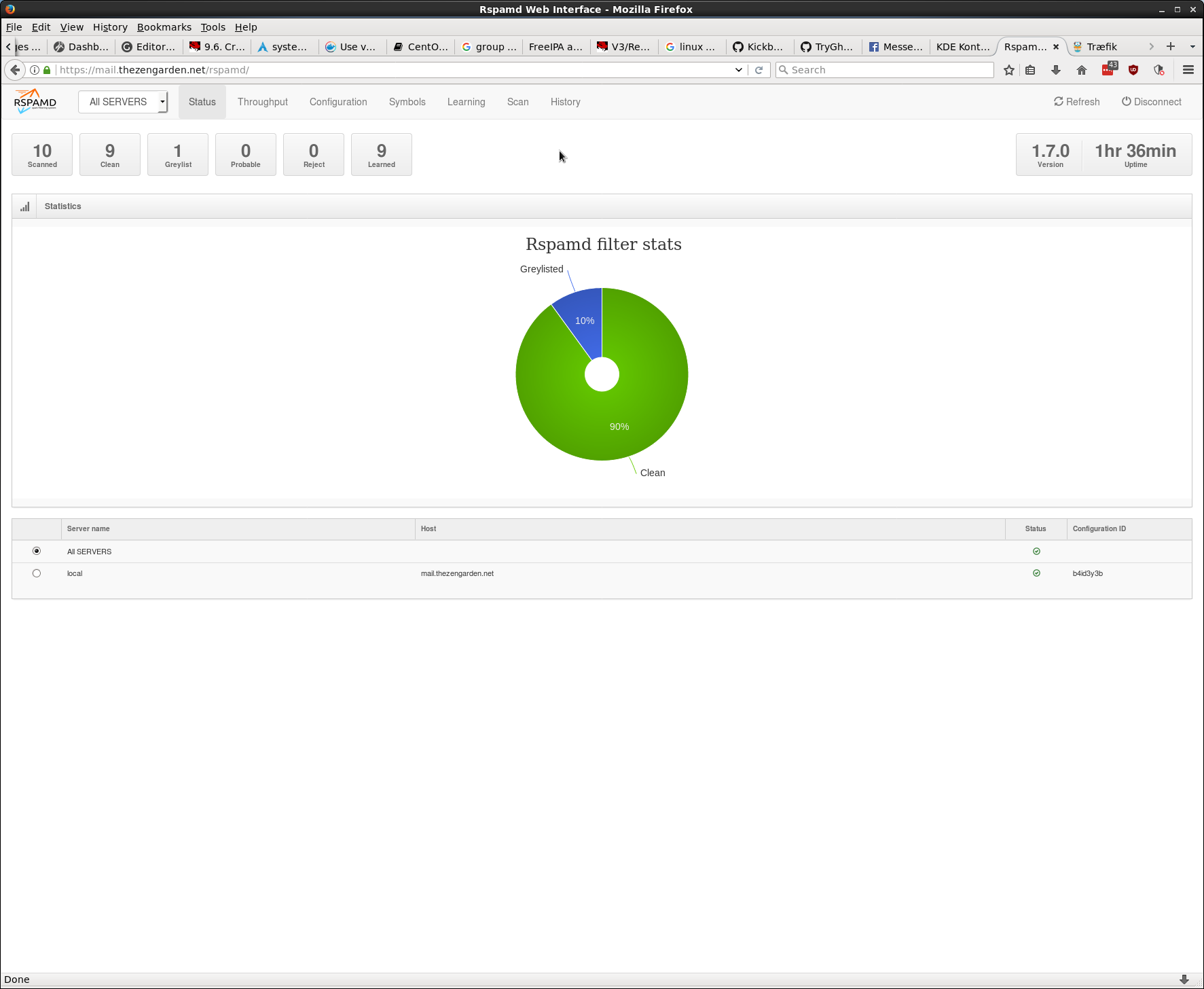
Task: Click the green padlock icon
Action: click(47, 70)
